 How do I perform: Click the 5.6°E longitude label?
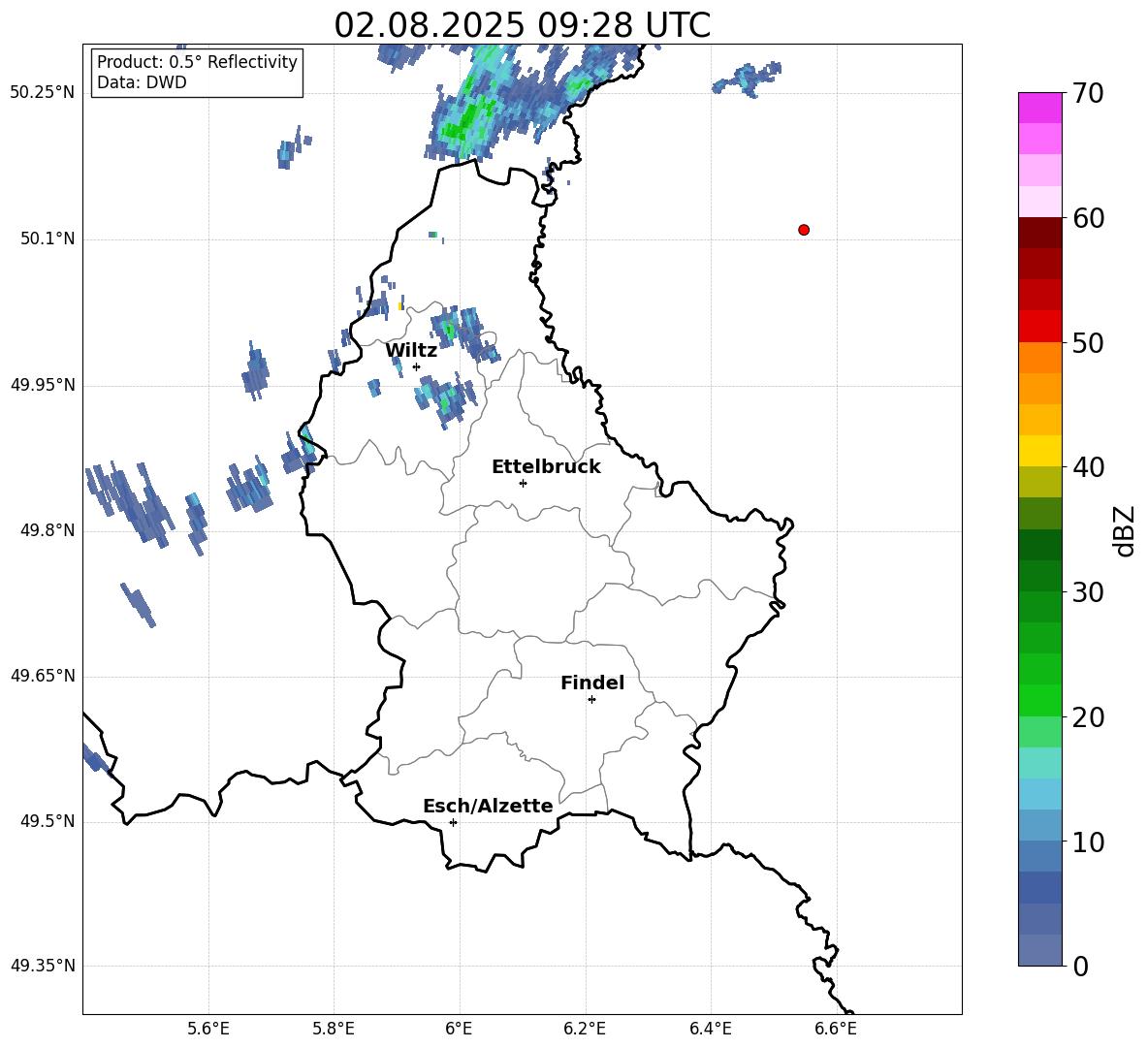point(208,1029)
